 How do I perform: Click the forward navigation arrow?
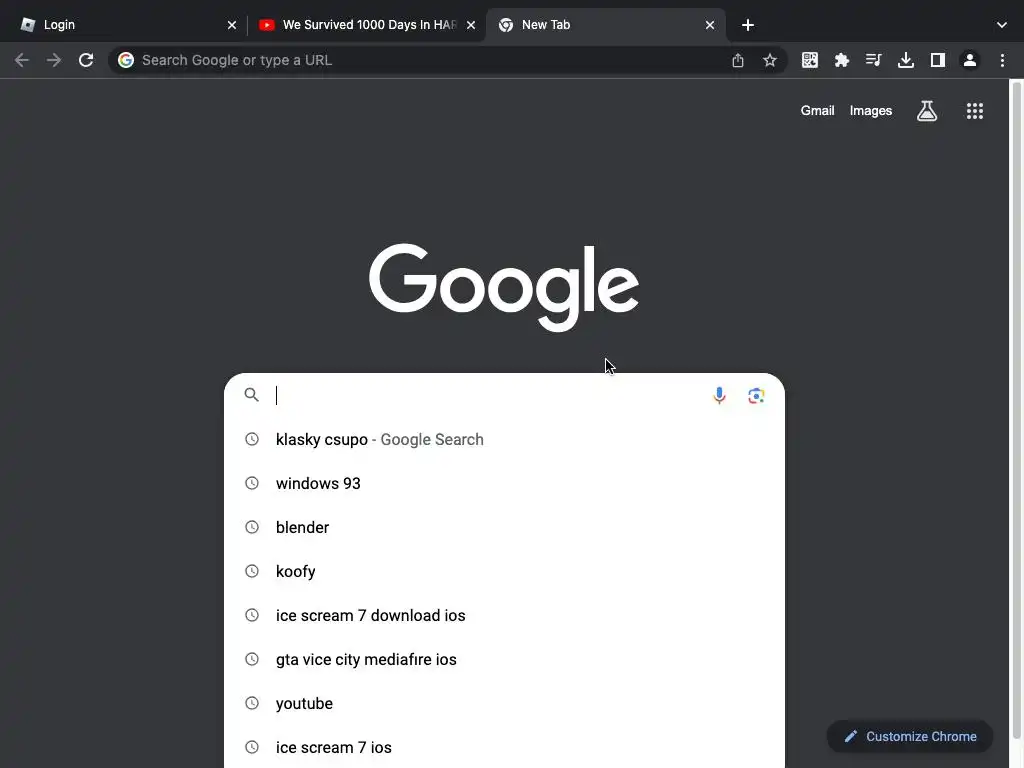point(54,60)
